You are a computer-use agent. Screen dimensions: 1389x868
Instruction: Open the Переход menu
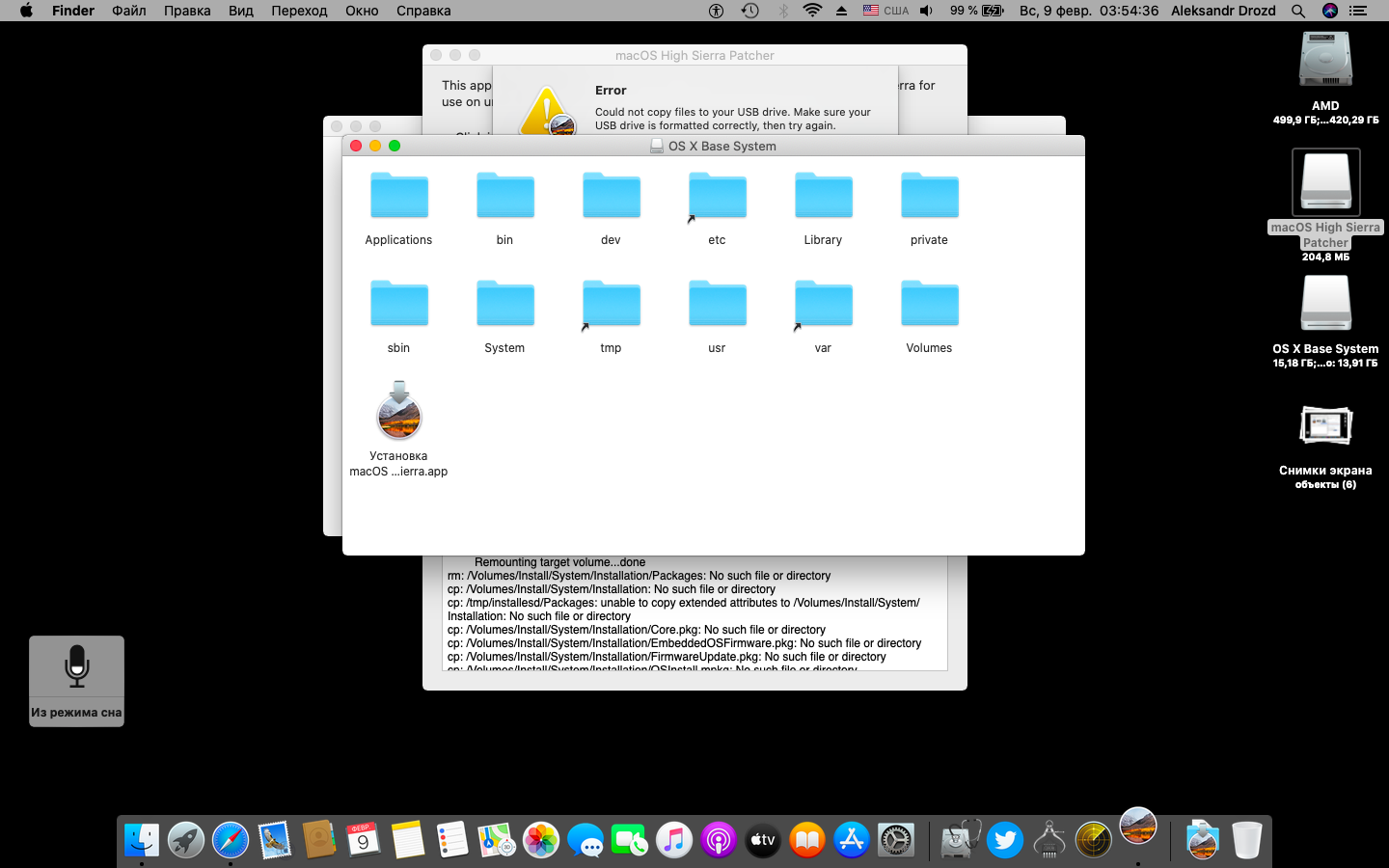(x=299, y=11)
